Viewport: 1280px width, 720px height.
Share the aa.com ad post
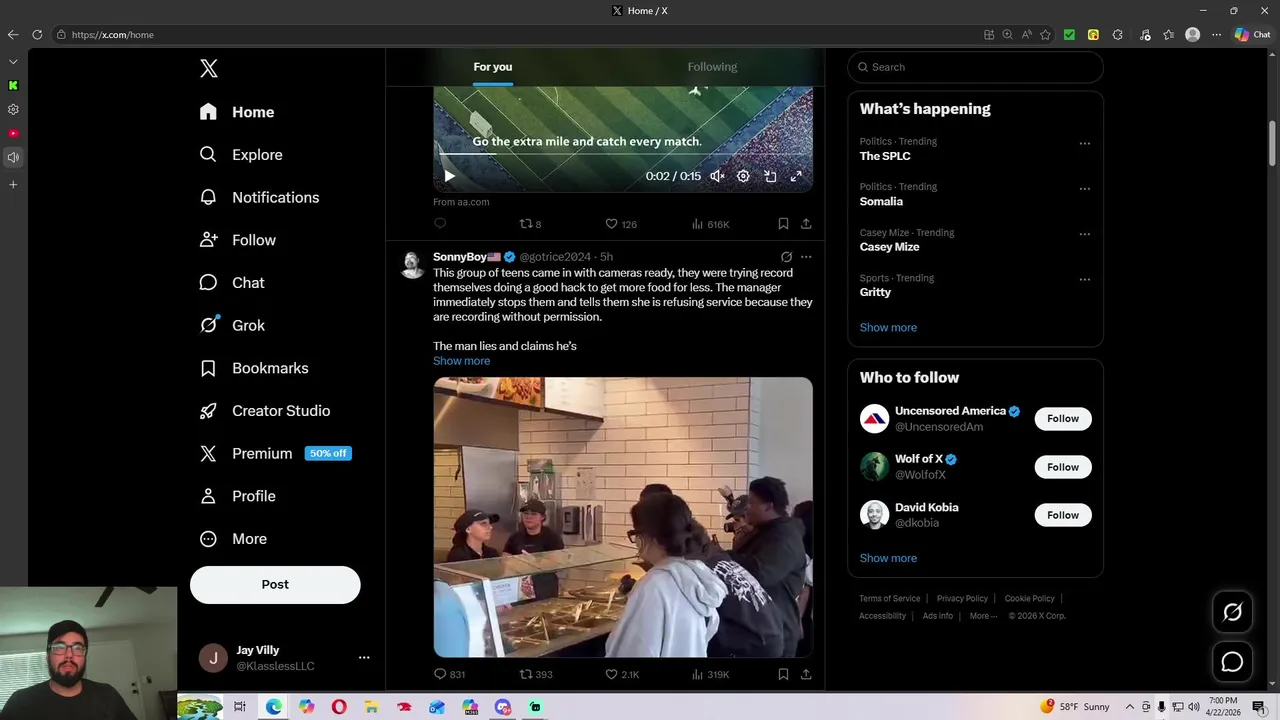coord(806,224)
